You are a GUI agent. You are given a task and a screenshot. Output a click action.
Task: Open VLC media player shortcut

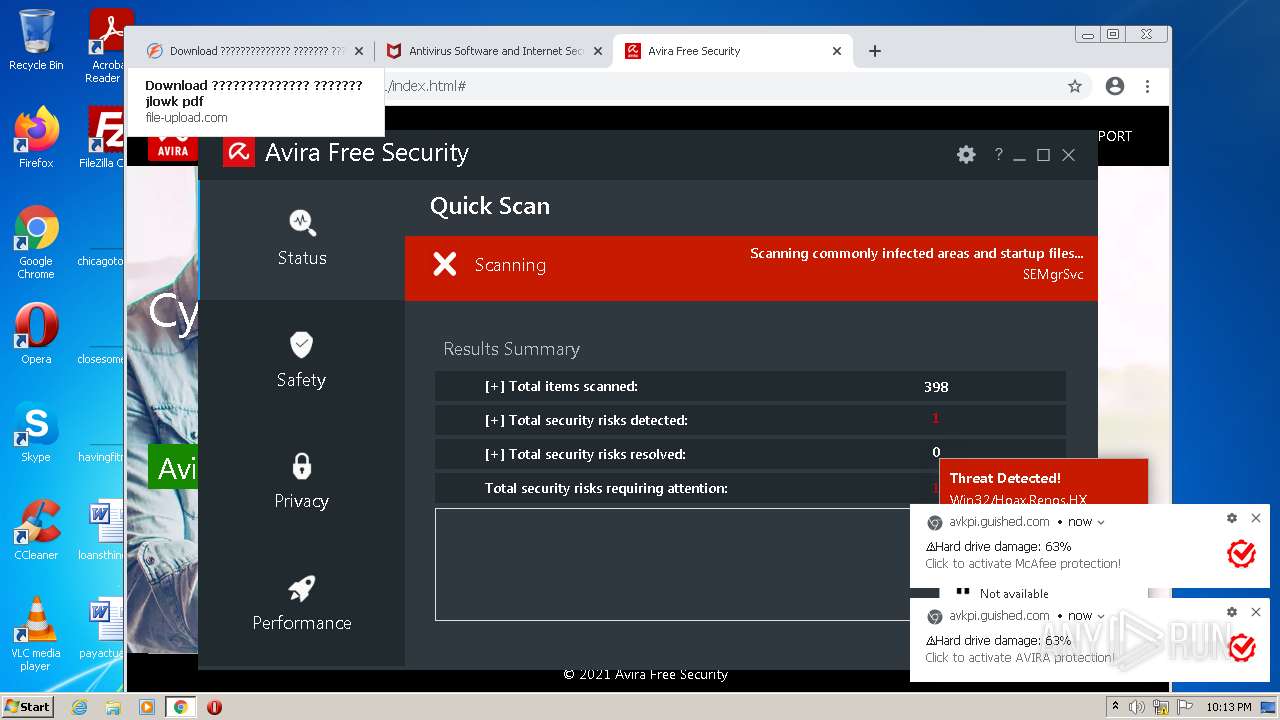coord(36,634)
